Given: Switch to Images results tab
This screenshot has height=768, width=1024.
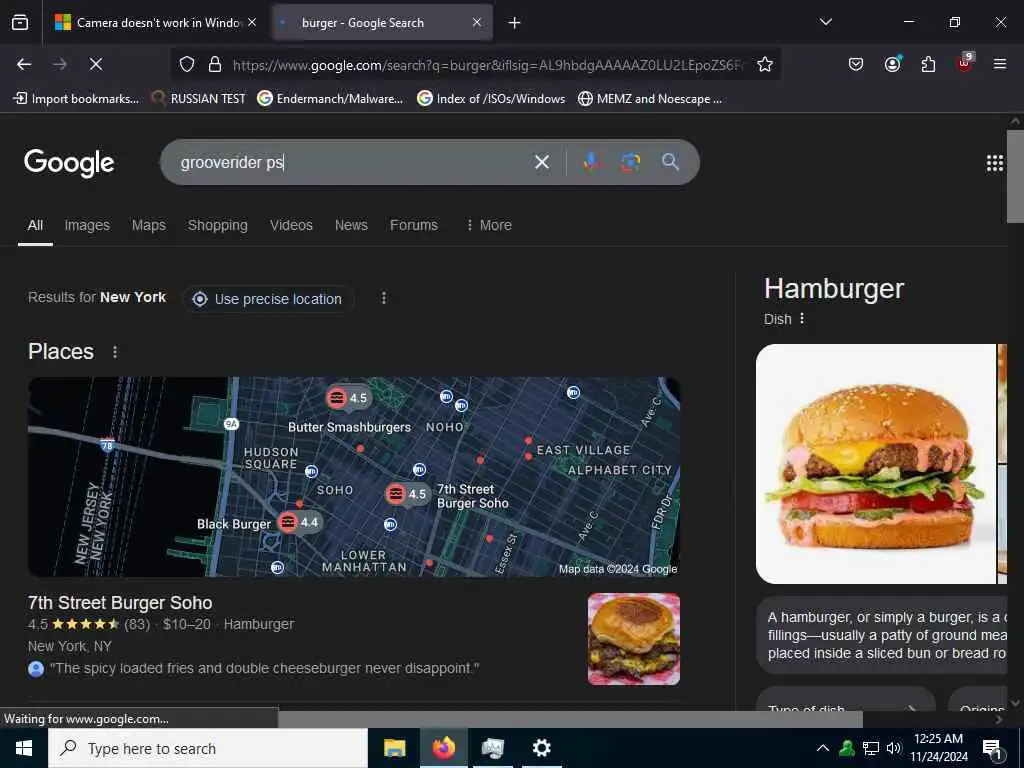Looking at the screenshot, I should tap(87, 225).
